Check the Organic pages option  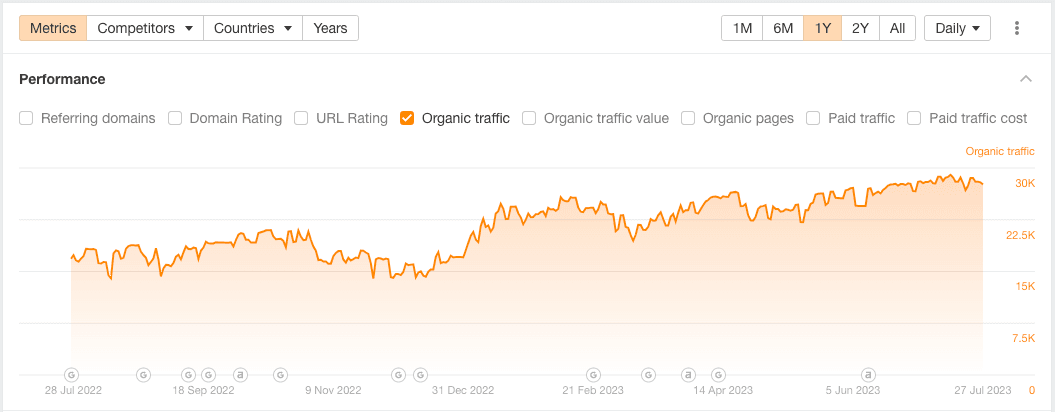pos(688,118)
